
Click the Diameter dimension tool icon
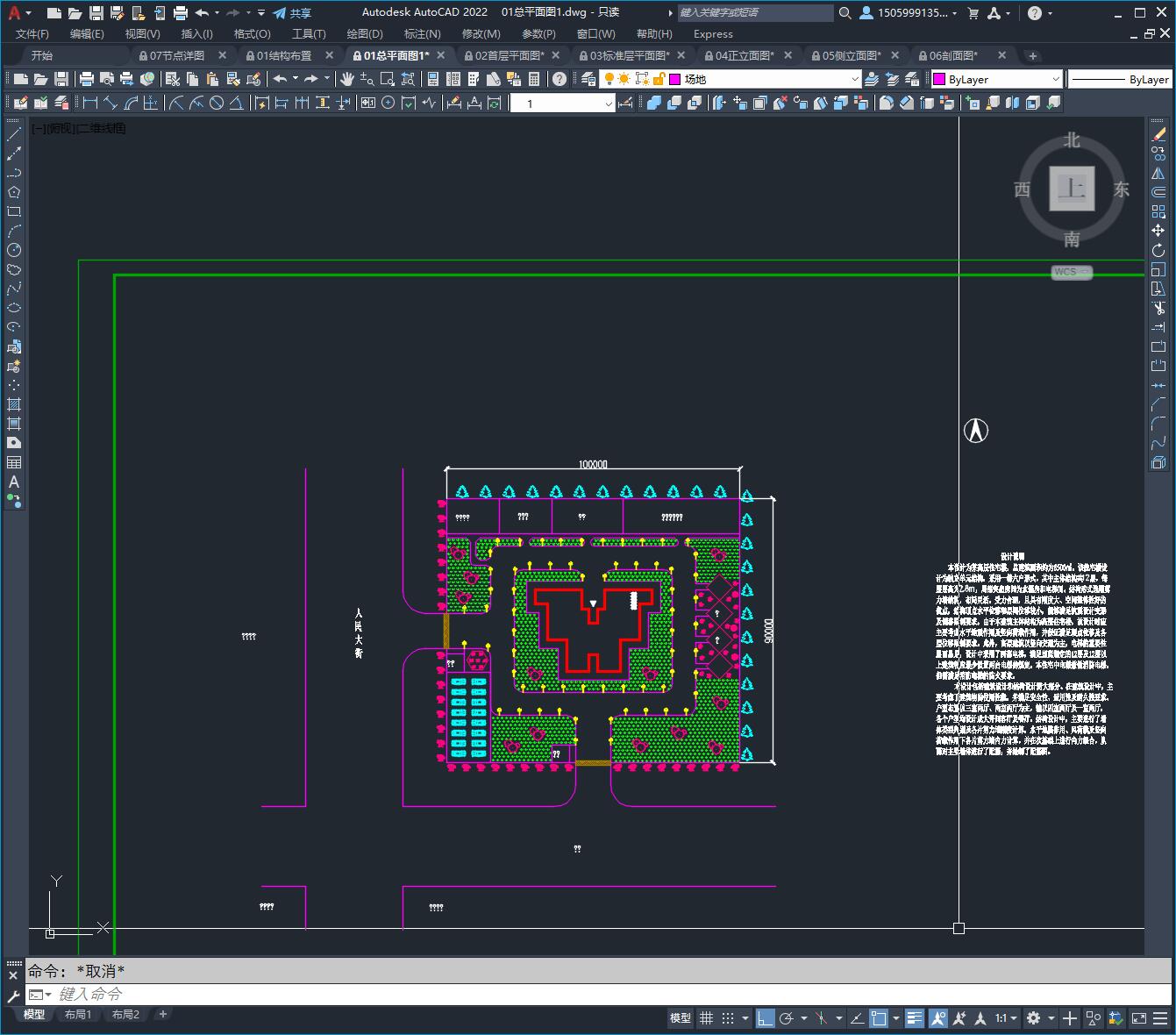click(x=217, y=103)
